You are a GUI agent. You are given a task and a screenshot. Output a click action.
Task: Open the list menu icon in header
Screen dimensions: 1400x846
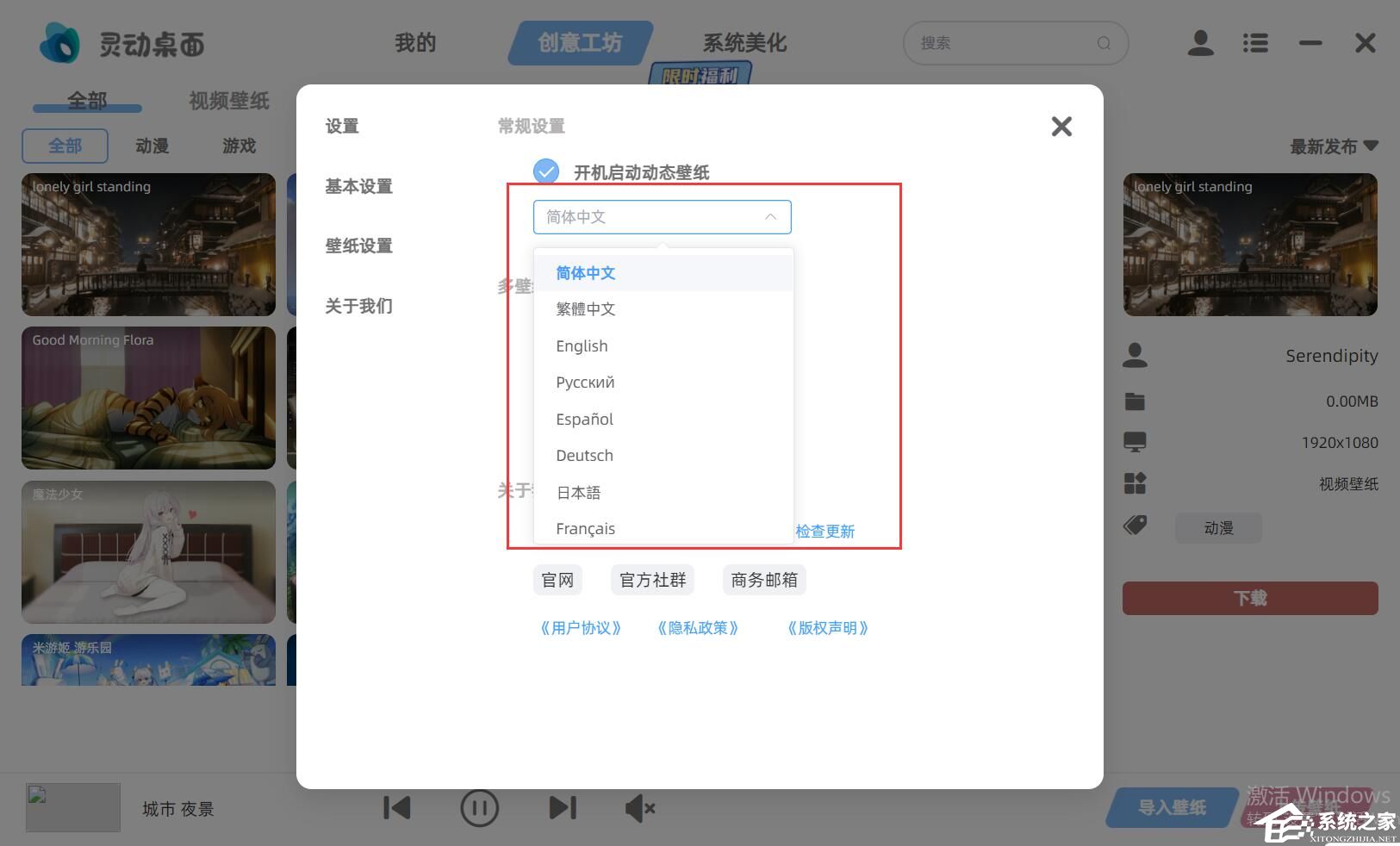point(1254,43)
